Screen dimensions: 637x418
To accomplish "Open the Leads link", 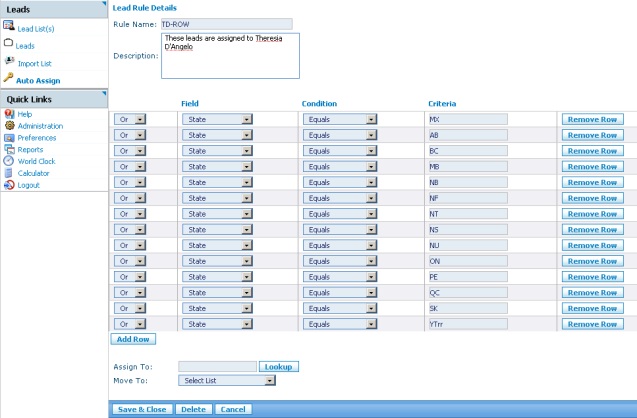I will (x=25, y=46).
